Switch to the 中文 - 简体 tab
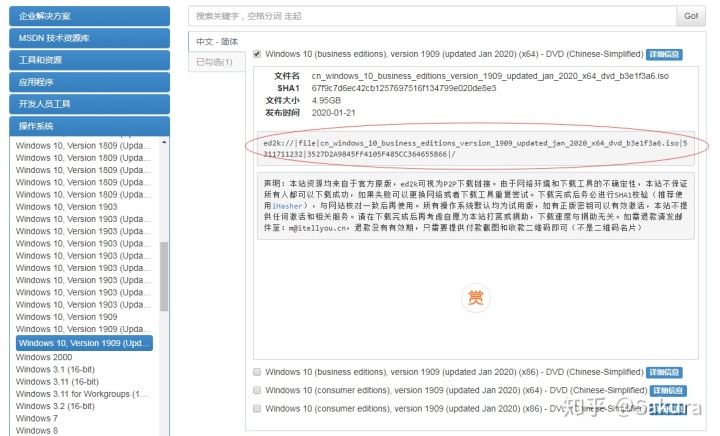 click(217, 42)
